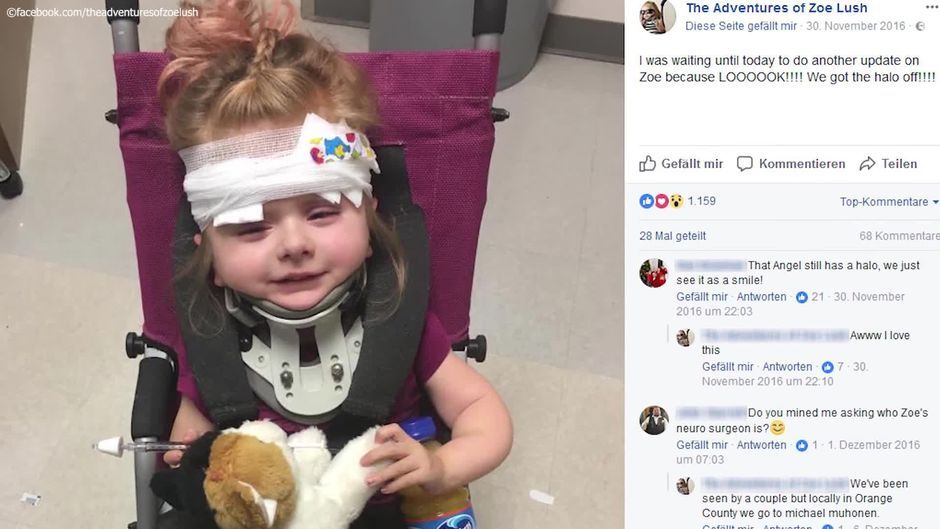Screen dimensions: 940x529
Task: Click the thumbs-up Gefällt mir icon
Action: point(647,163)
